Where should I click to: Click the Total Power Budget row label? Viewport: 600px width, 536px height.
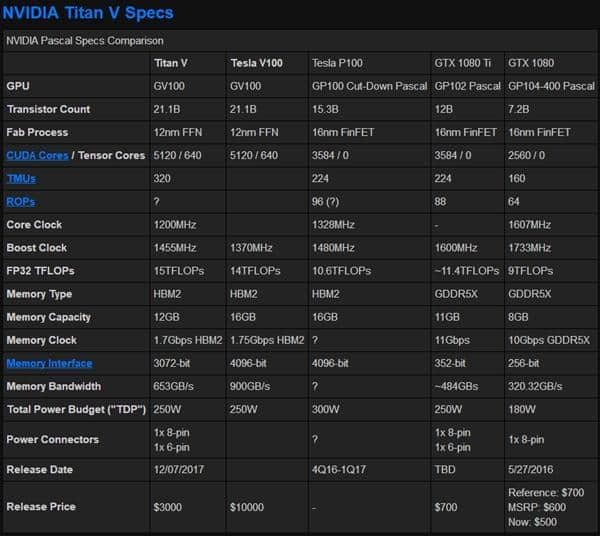point(76,409)
